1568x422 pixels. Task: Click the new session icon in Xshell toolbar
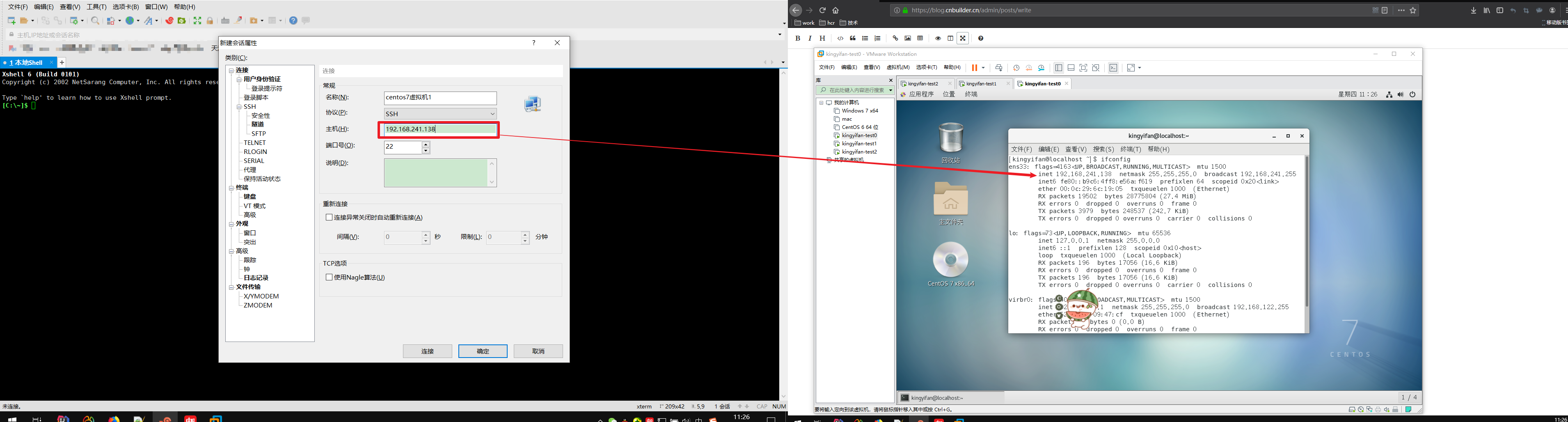11,21
